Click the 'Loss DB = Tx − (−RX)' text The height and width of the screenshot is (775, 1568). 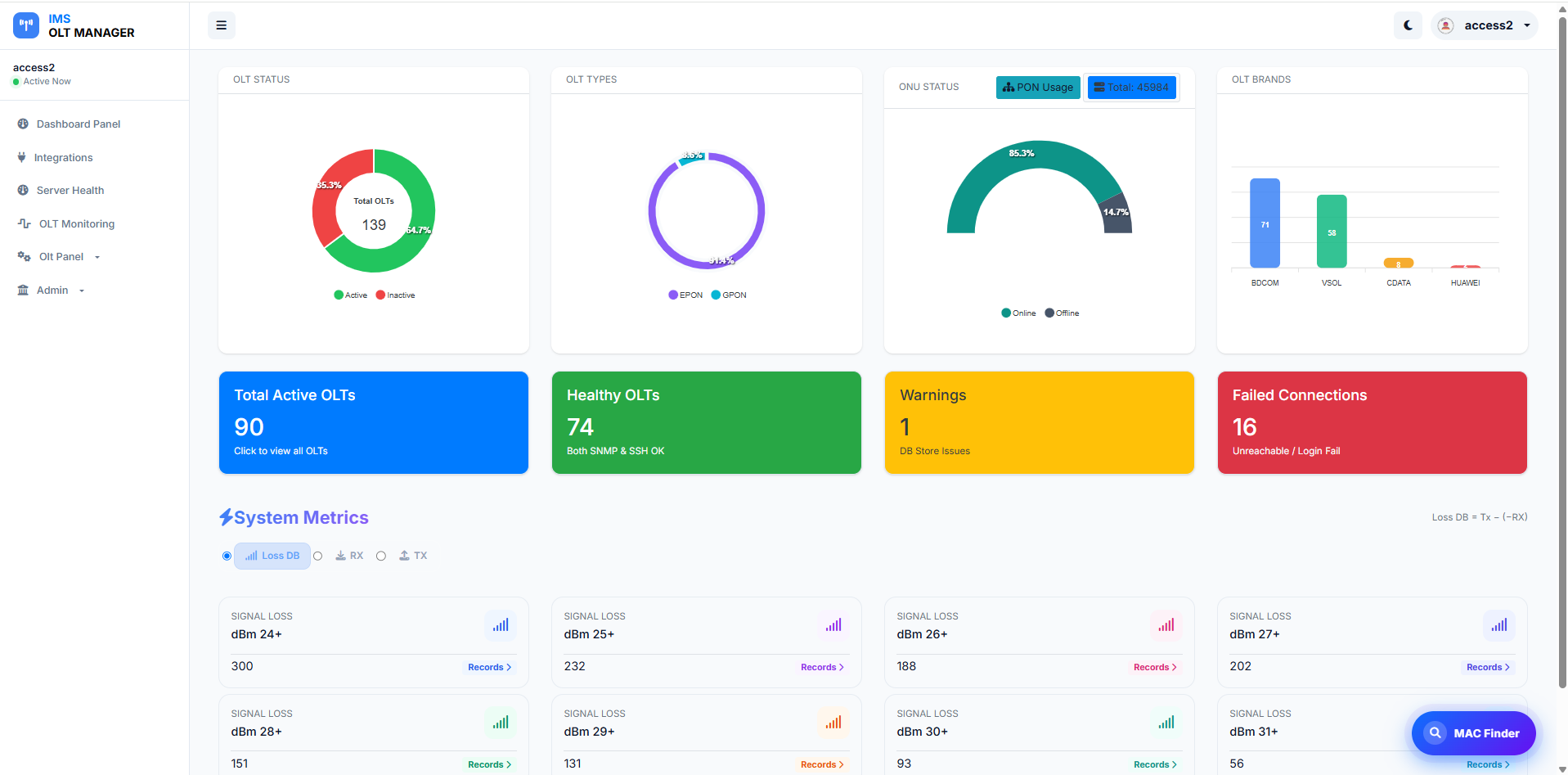pos(1479,517)
